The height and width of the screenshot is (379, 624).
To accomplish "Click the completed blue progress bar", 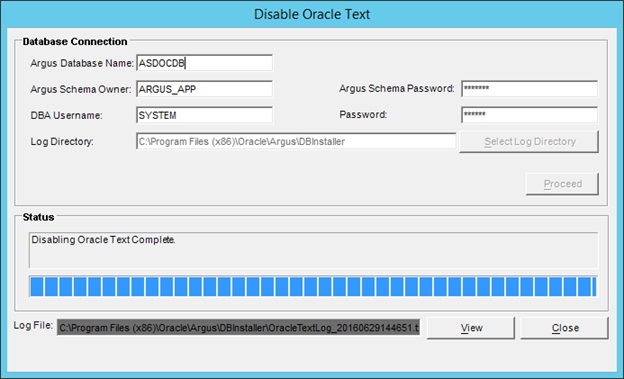I will pos(313,286).
